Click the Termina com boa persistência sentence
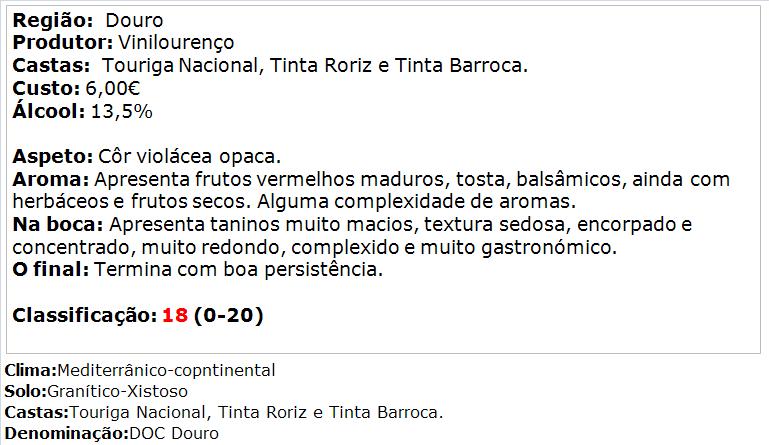 (x=238, y=270)
